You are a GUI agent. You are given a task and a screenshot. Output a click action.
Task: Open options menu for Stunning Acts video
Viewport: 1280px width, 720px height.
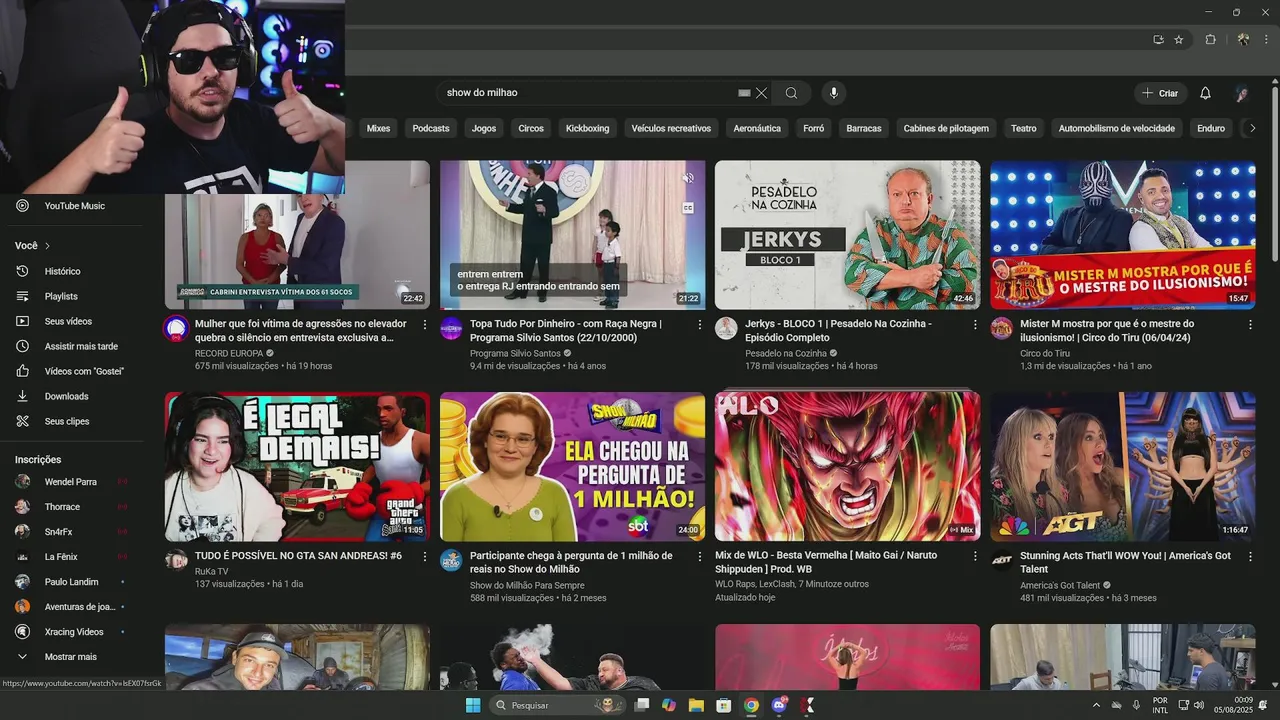tap(1250, 556)
